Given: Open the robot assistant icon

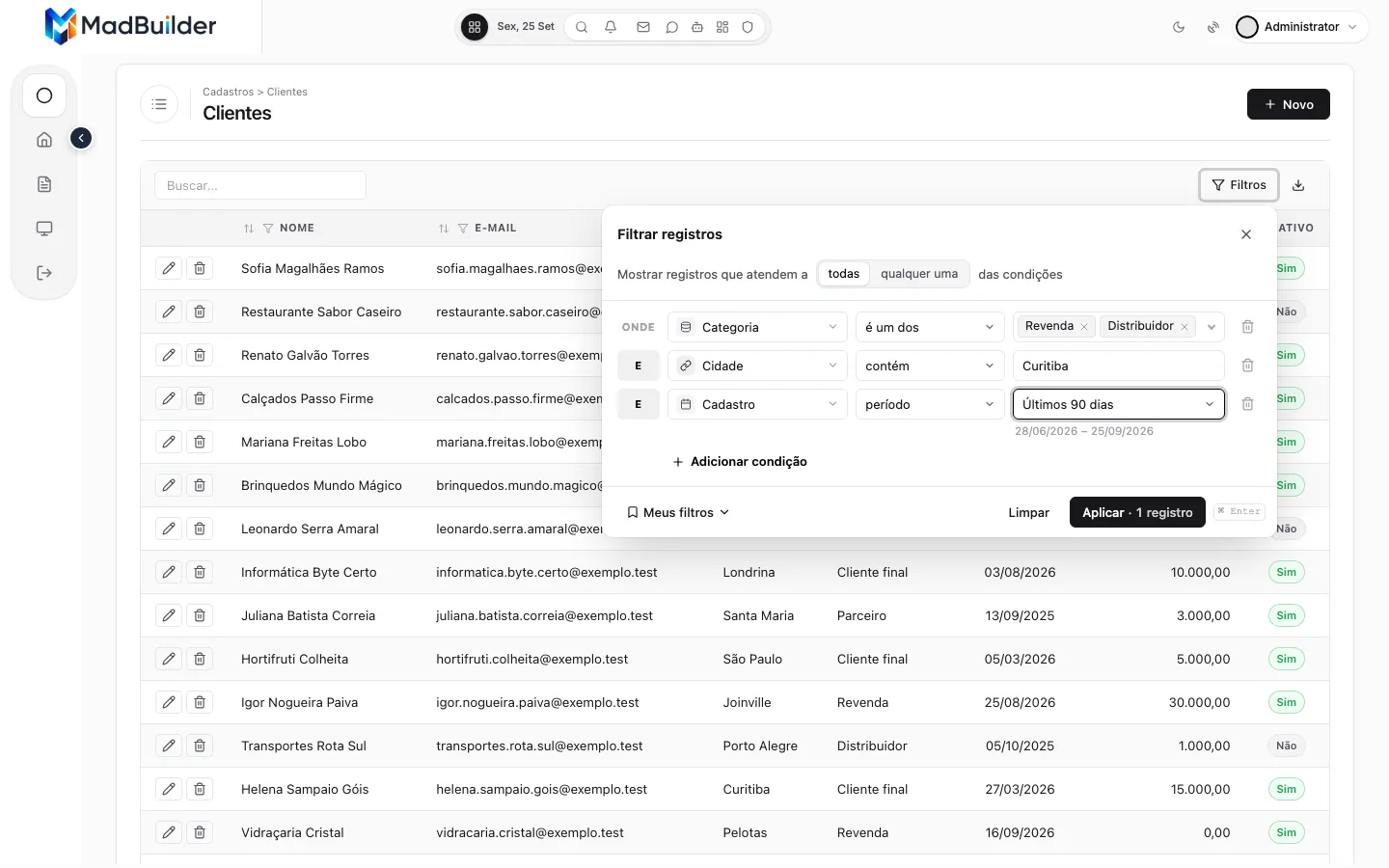Looking at the screenshot, I should (697, 27).
